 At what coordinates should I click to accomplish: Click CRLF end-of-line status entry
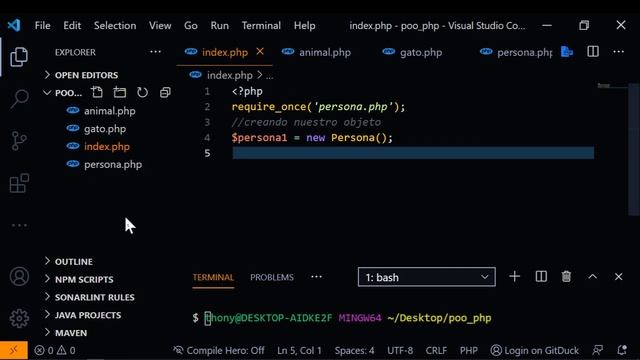436,350
